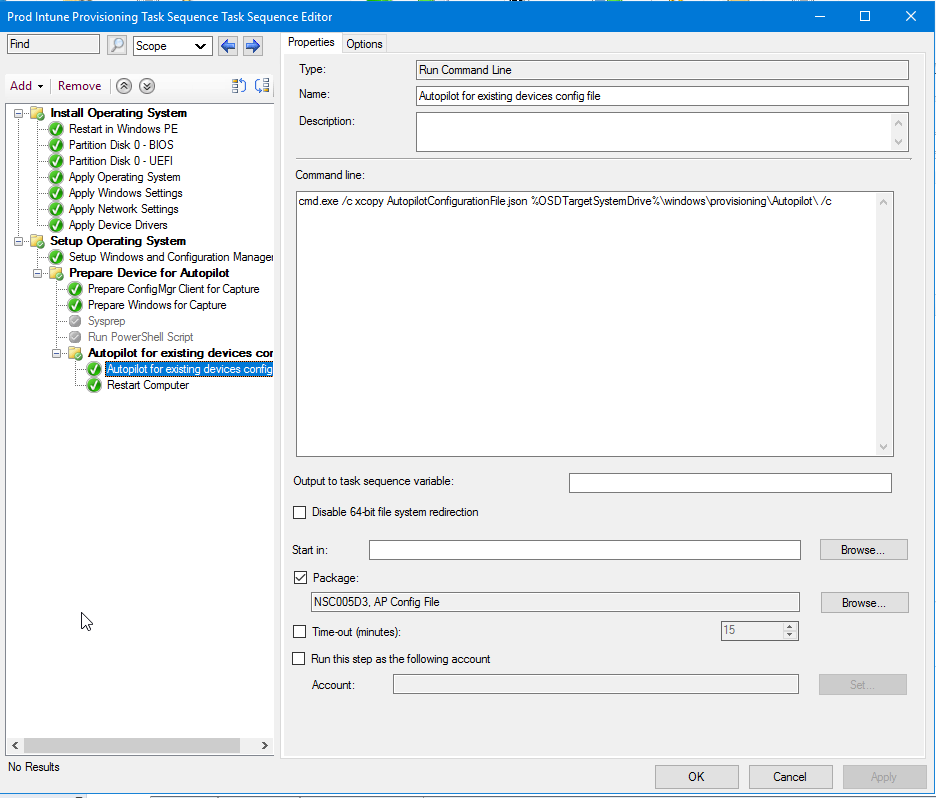Go to previous search result arrow
The height and width of the screenshot is (798, 936).
click(228, 46)
